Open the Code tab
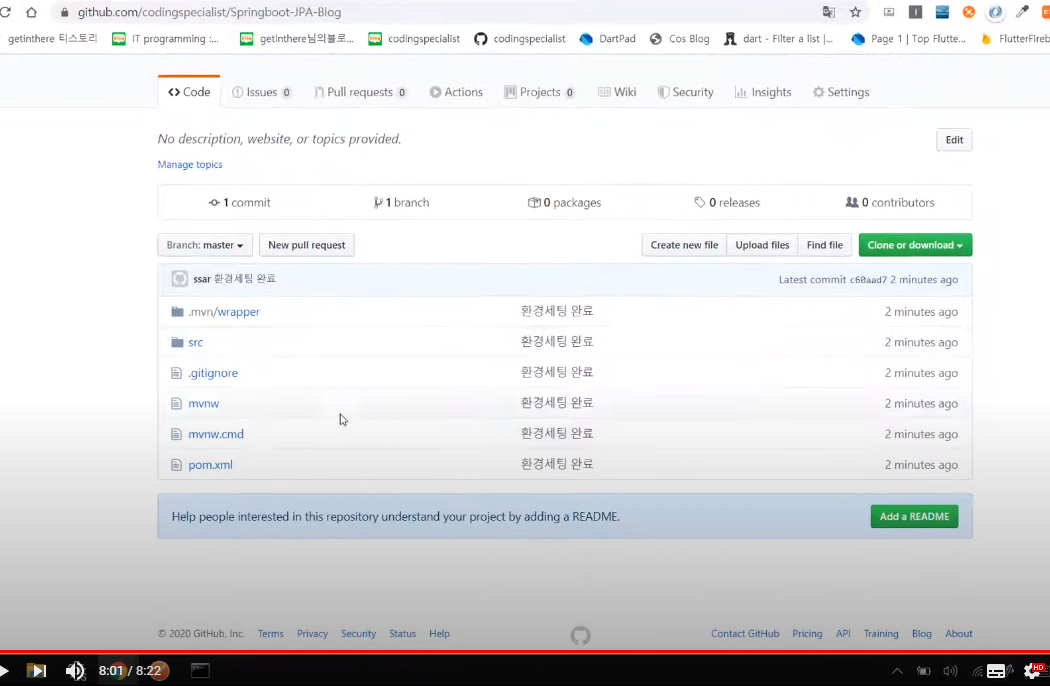The height and width of the screenshot is (686, 1050). (x=189, y=92)
